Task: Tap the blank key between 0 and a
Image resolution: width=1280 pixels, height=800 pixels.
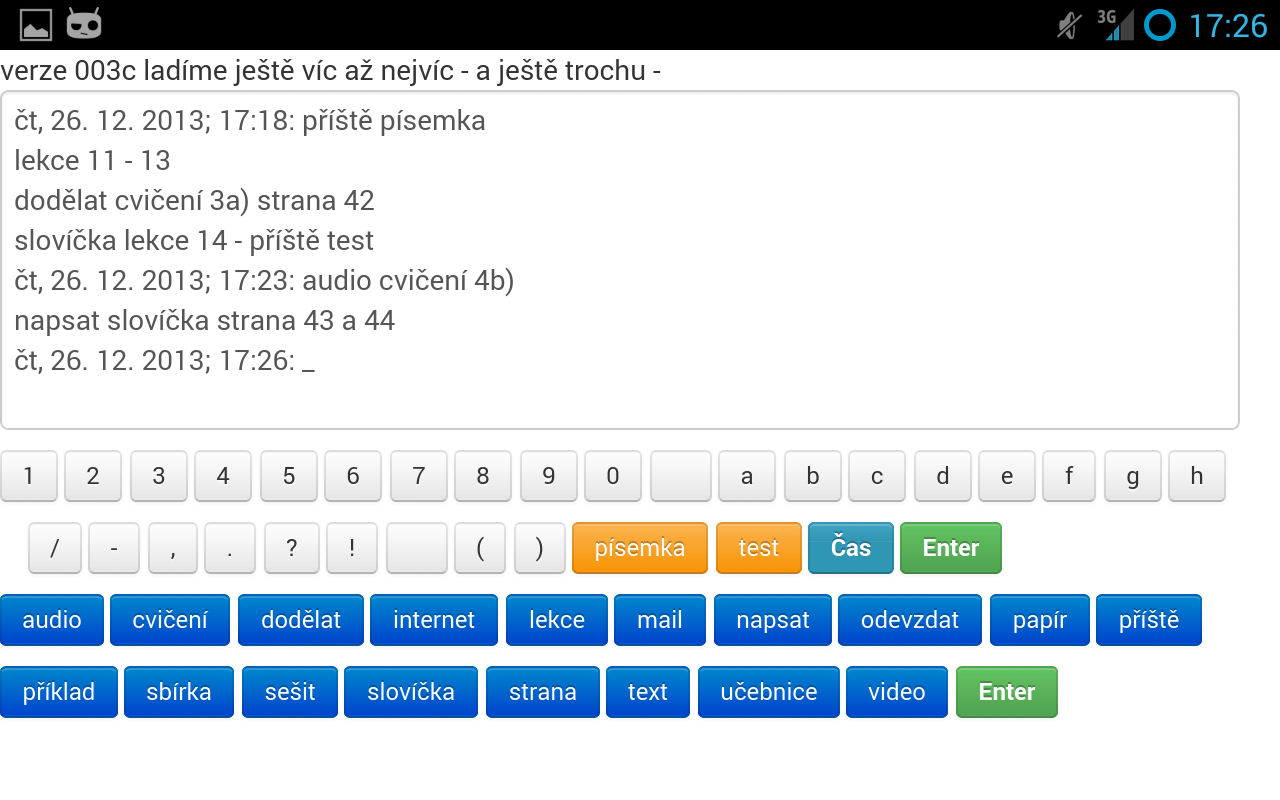Action: 681,476
